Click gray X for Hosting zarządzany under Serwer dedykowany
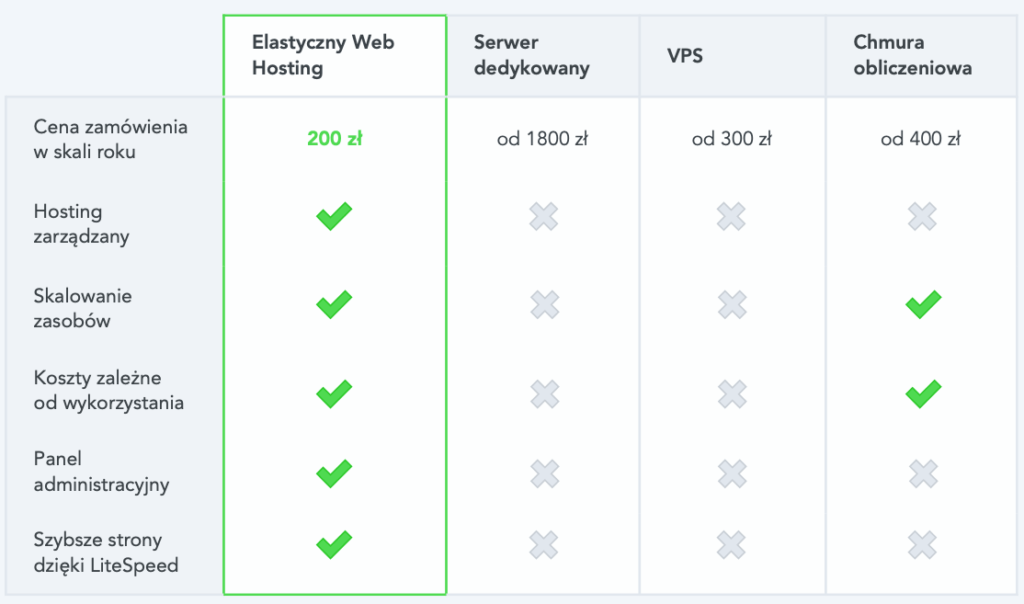 [x=543, y=216]
